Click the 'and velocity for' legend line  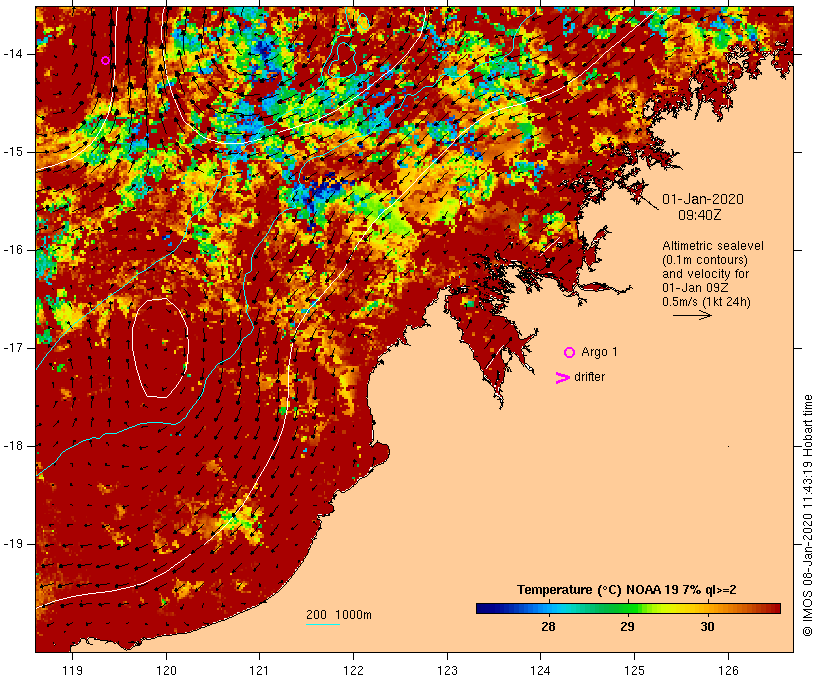(x=705, y=274)
